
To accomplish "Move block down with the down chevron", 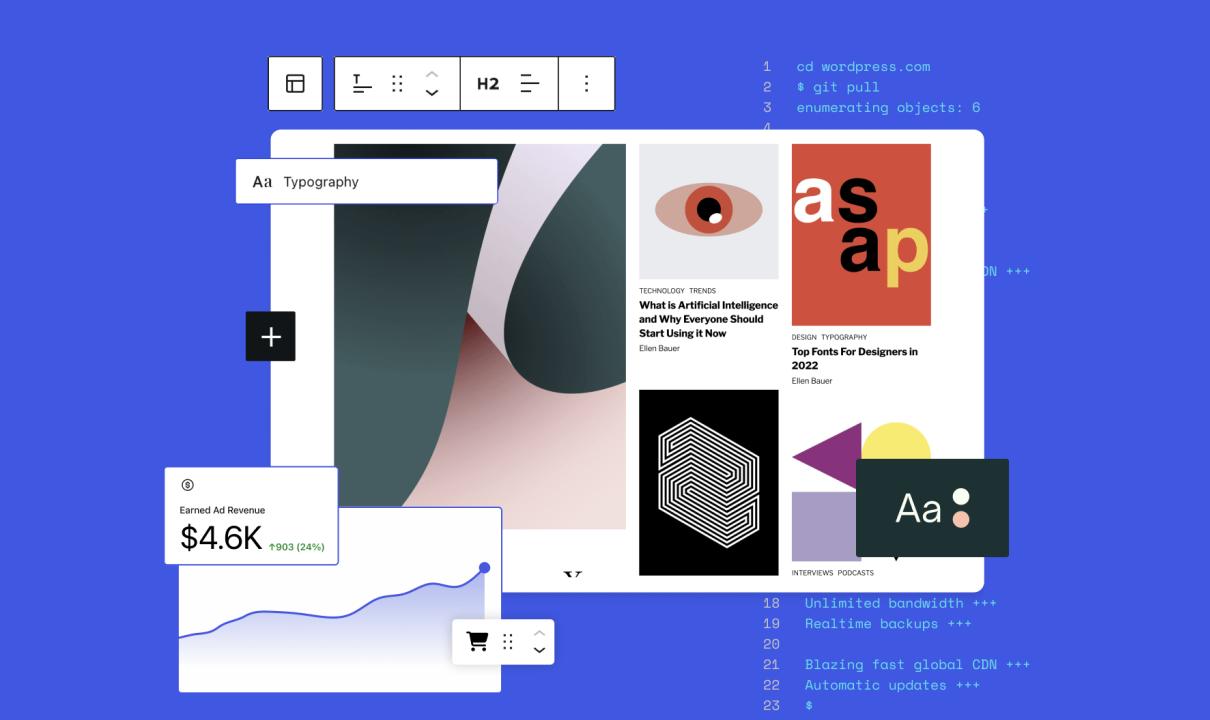I will [x=432, y=93].
